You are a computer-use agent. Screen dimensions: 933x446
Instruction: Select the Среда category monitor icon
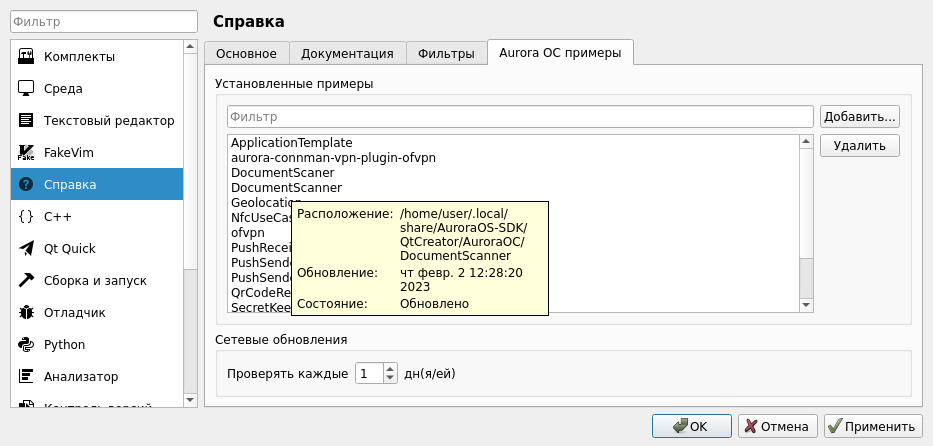point(27,88)
